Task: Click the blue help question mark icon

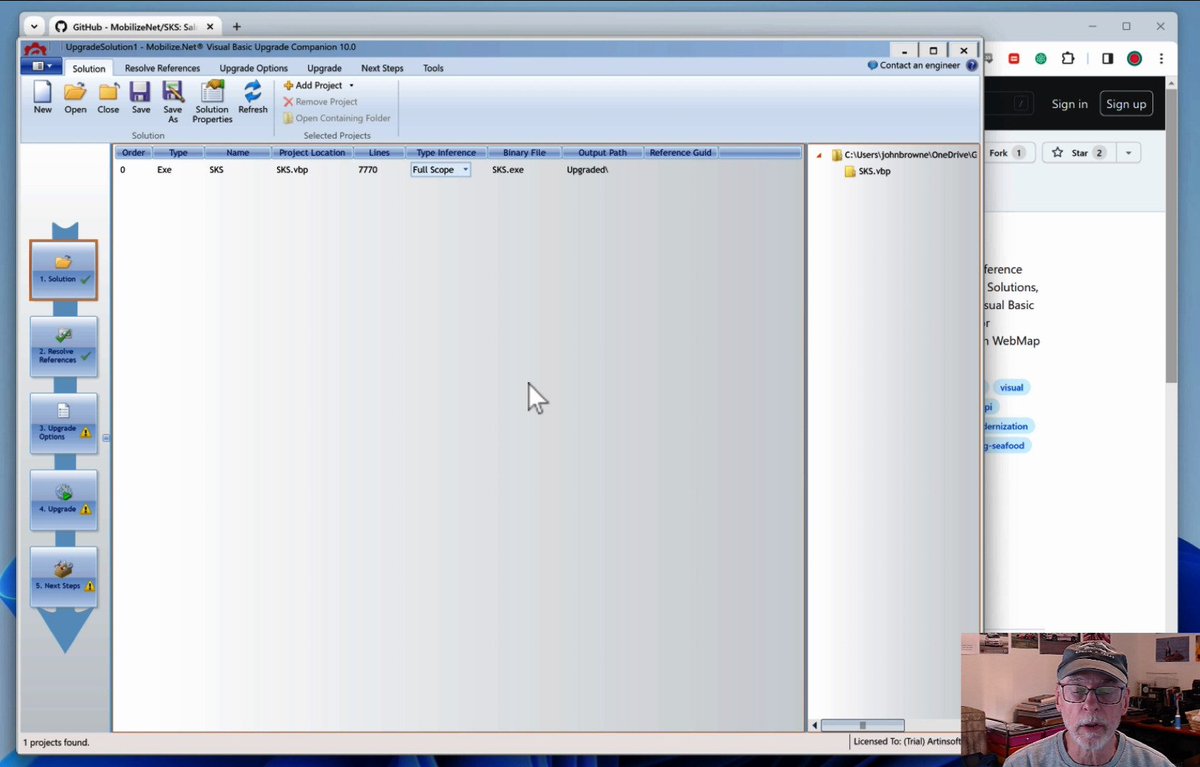Action: (972, 66)
